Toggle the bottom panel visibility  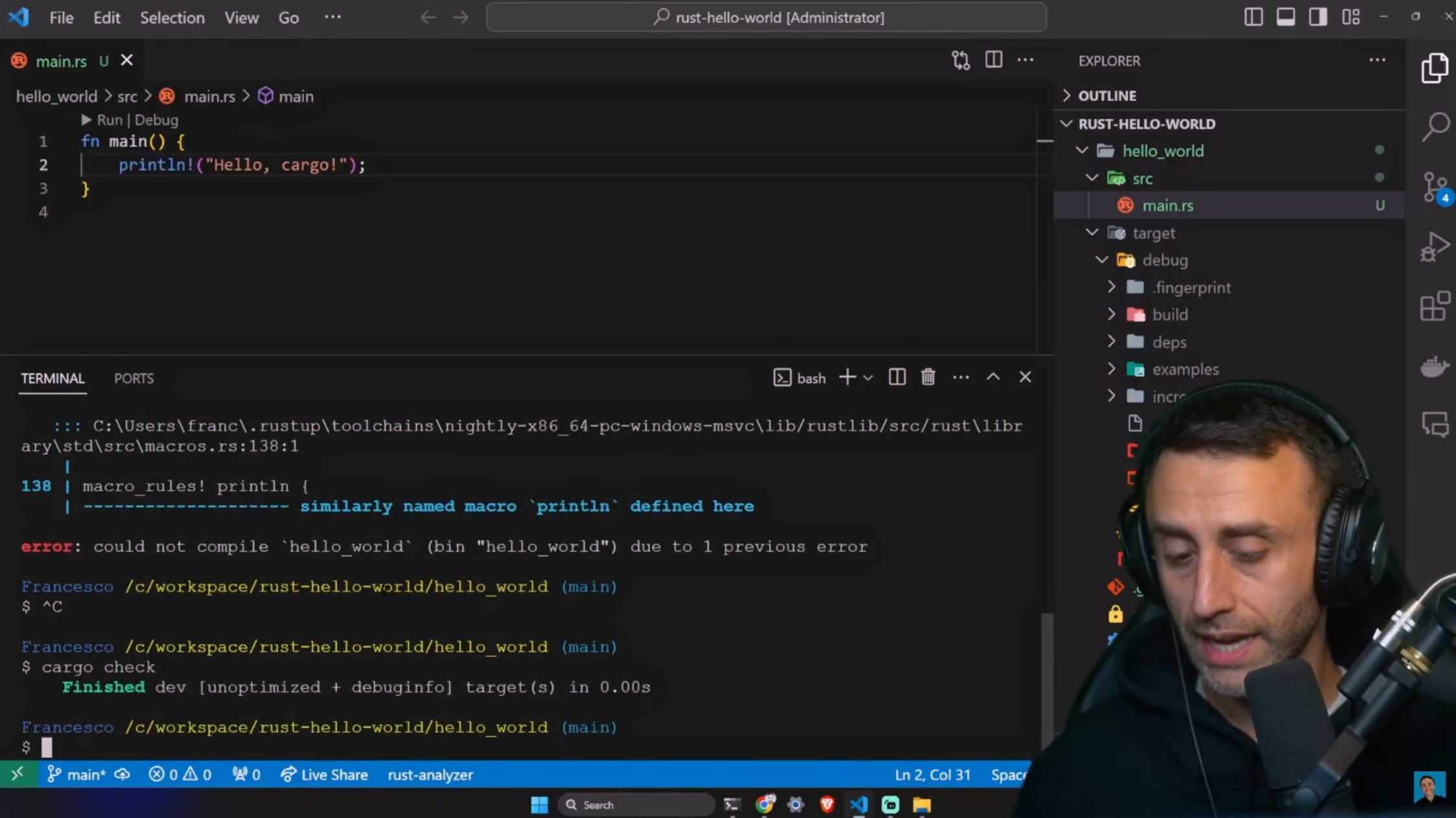pos(1286,17)
